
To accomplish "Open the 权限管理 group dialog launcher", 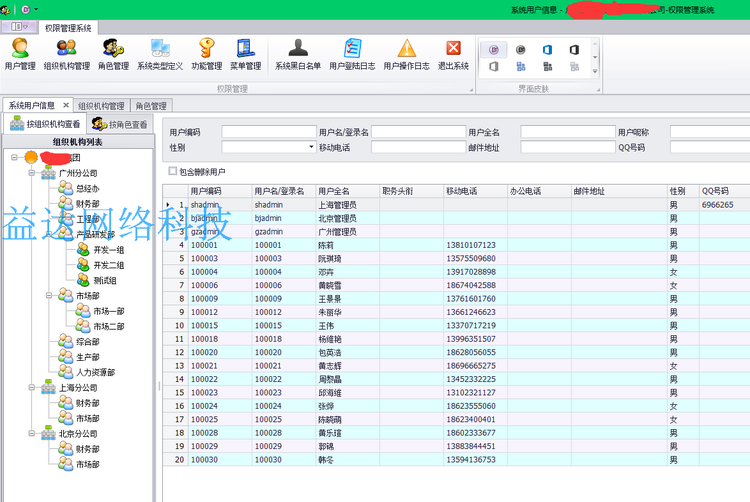I will click(x=471, y=90).
